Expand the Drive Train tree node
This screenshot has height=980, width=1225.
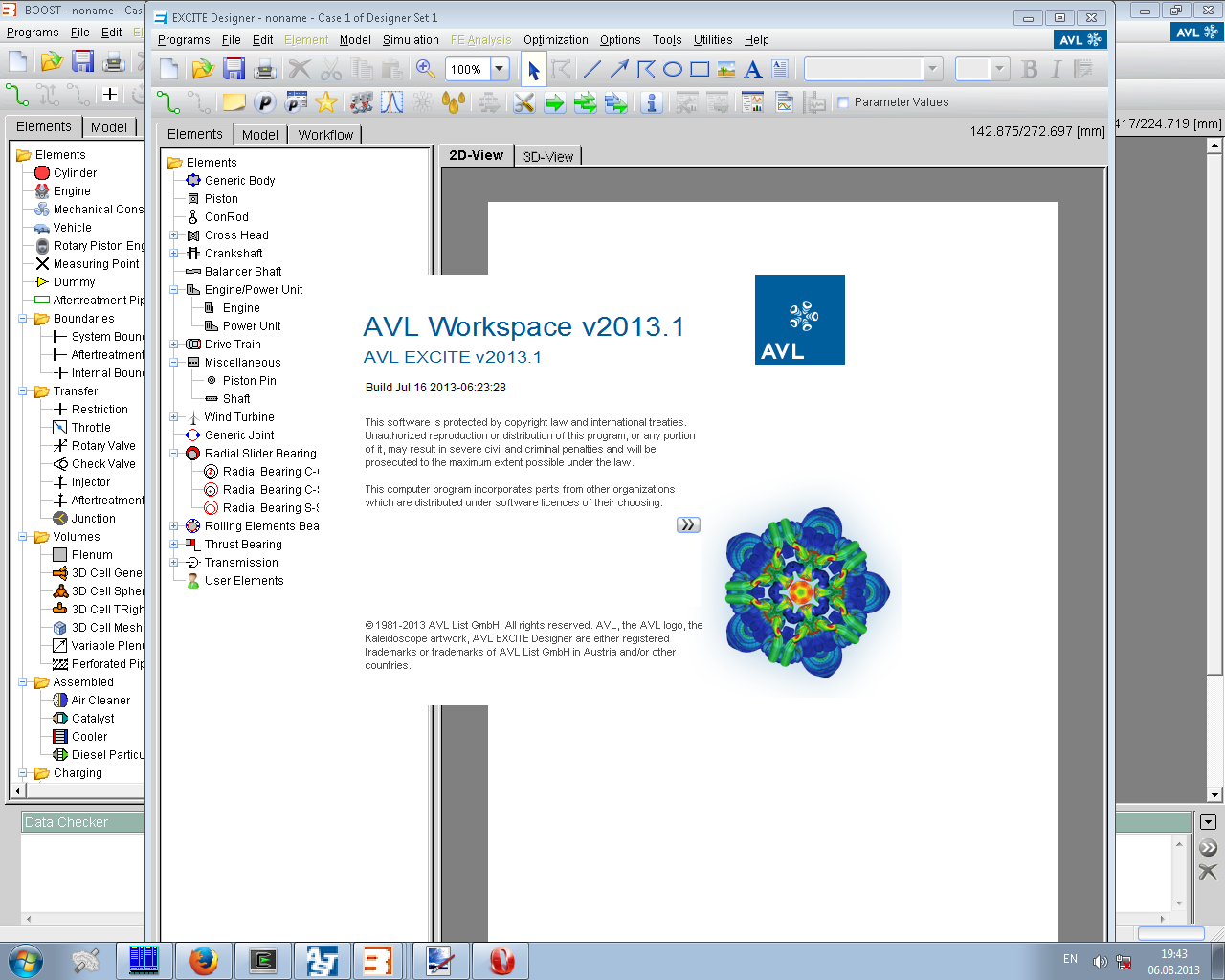[174, 345]
